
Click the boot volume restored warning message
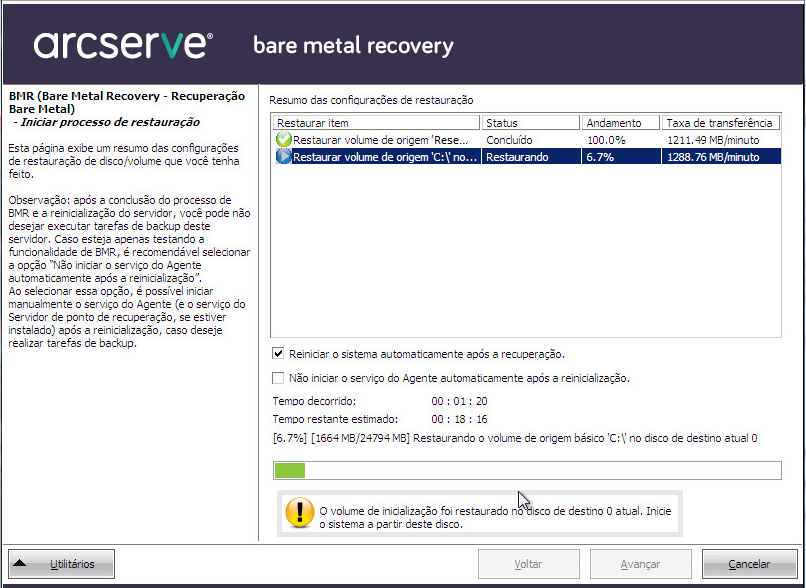coord(496,518)
